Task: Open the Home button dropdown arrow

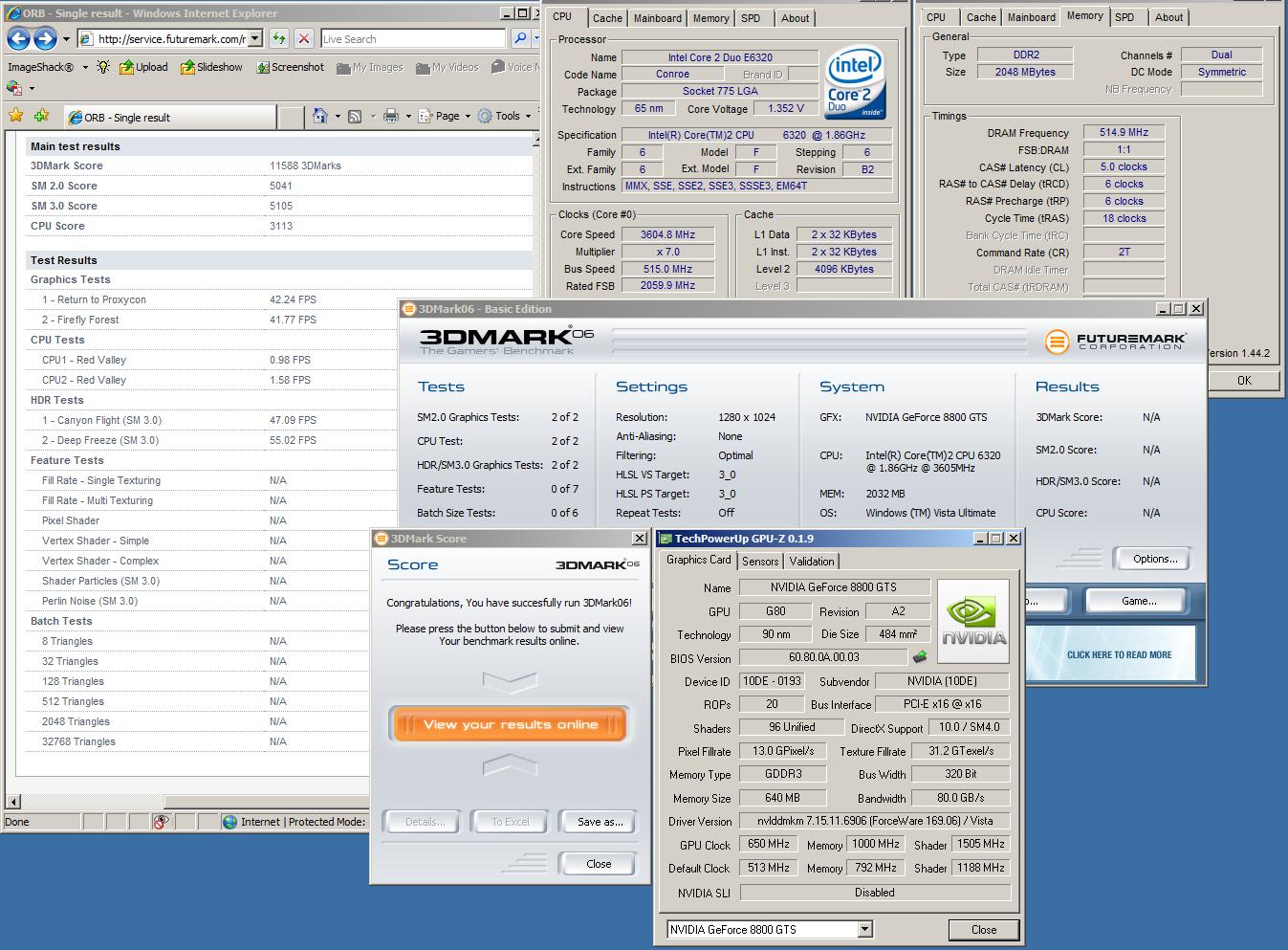Action: 338,116
